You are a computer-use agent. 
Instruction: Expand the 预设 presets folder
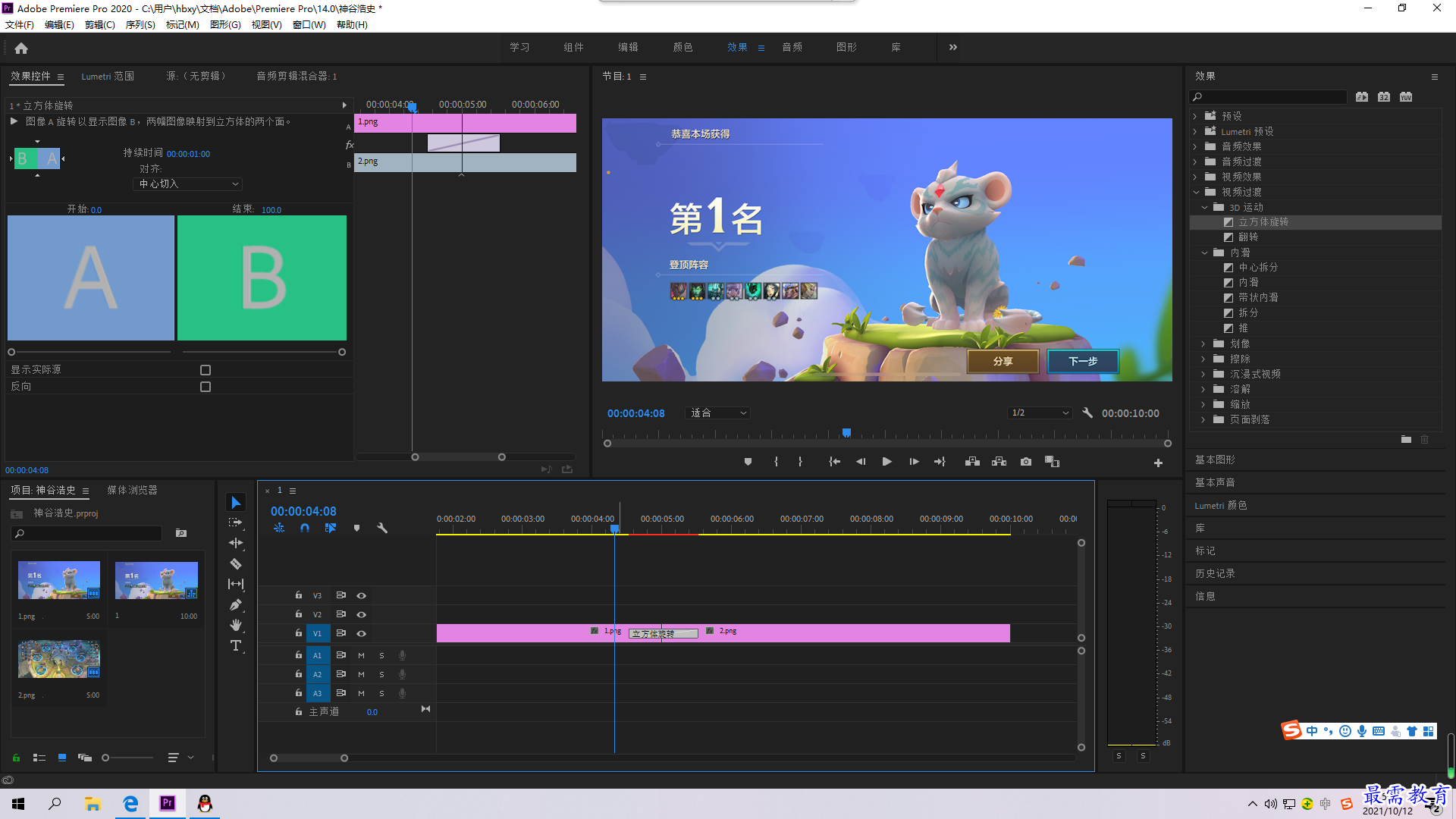pos(1195,117)
